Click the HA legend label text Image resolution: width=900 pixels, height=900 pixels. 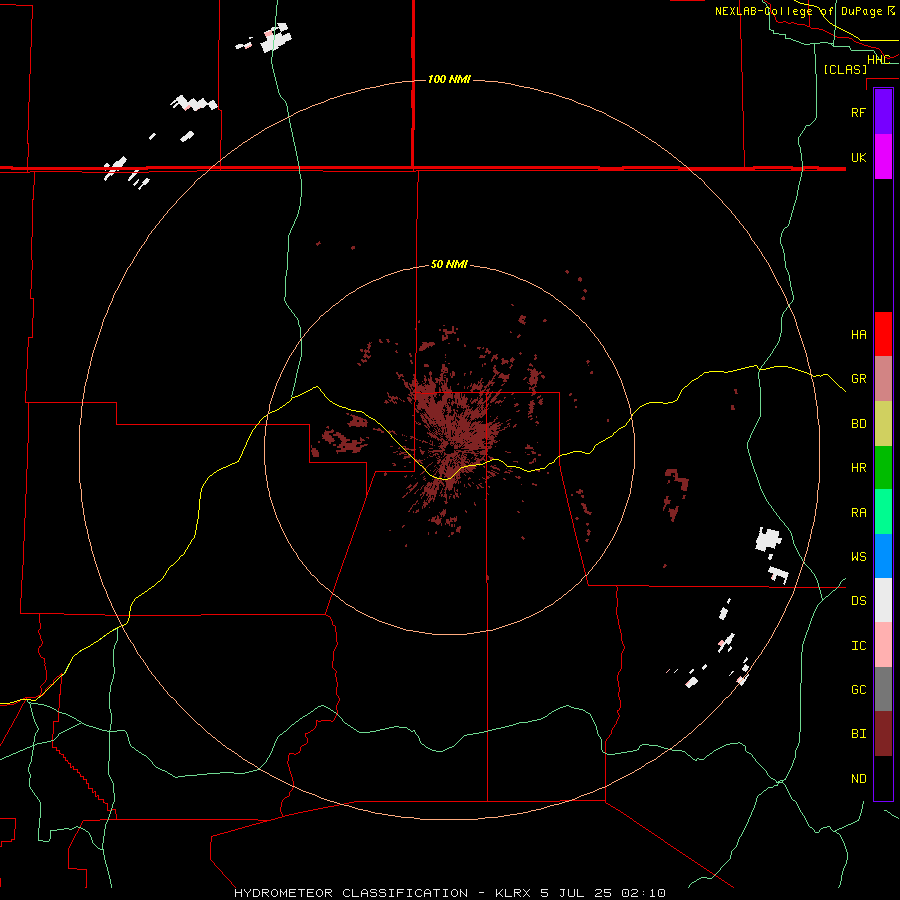(859, 335)
